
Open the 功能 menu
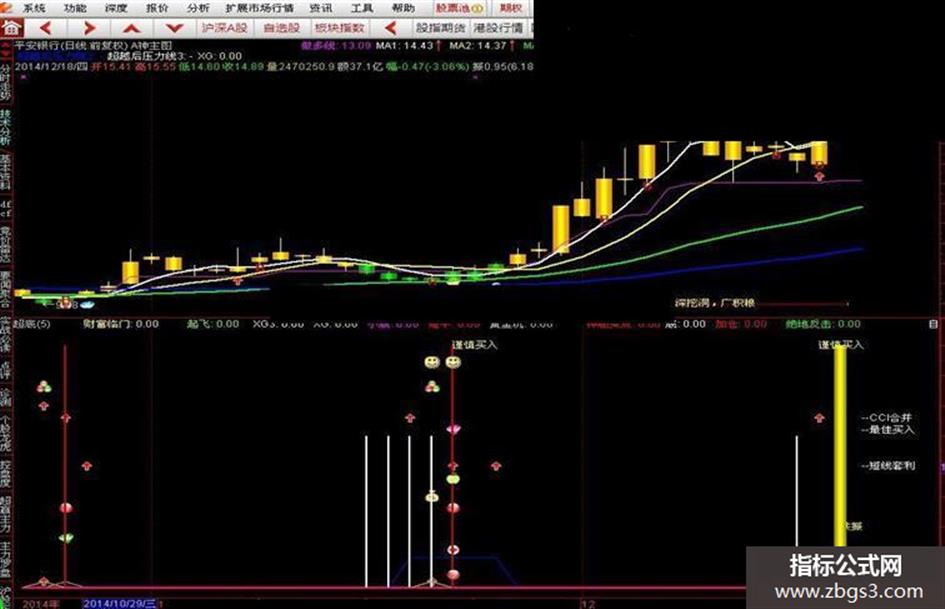[75, 8]
